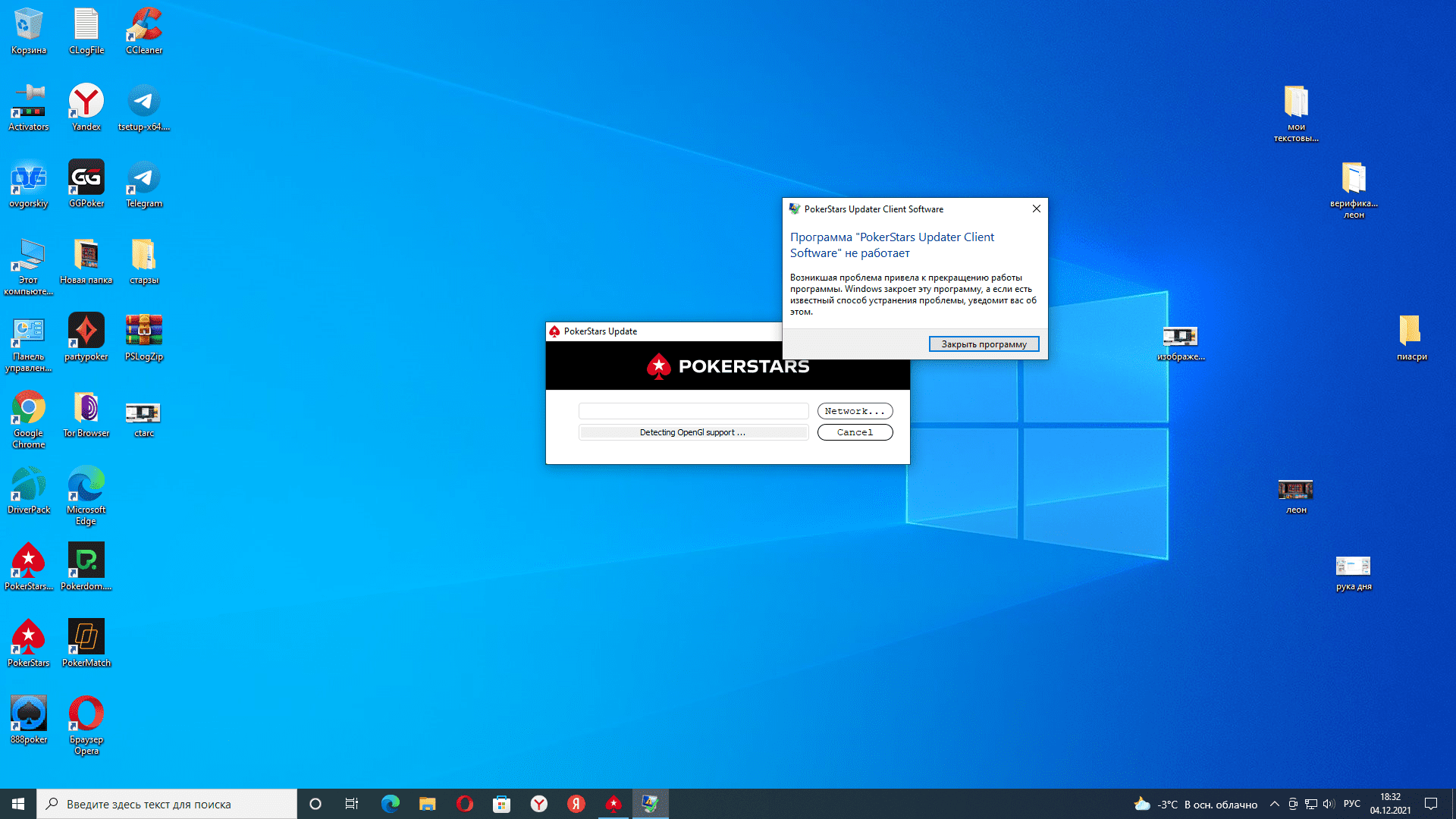Select the Этот компьютер desktop icon
The width and height of the screenshot is (1456, 819).
(29, 267)
